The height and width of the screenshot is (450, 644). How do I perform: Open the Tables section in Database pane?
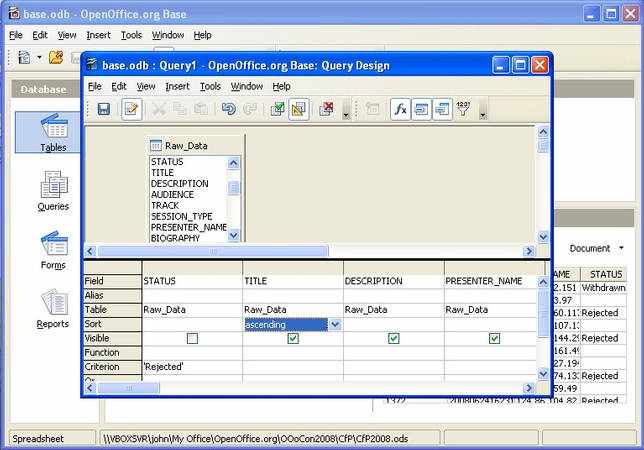point(53,132)
